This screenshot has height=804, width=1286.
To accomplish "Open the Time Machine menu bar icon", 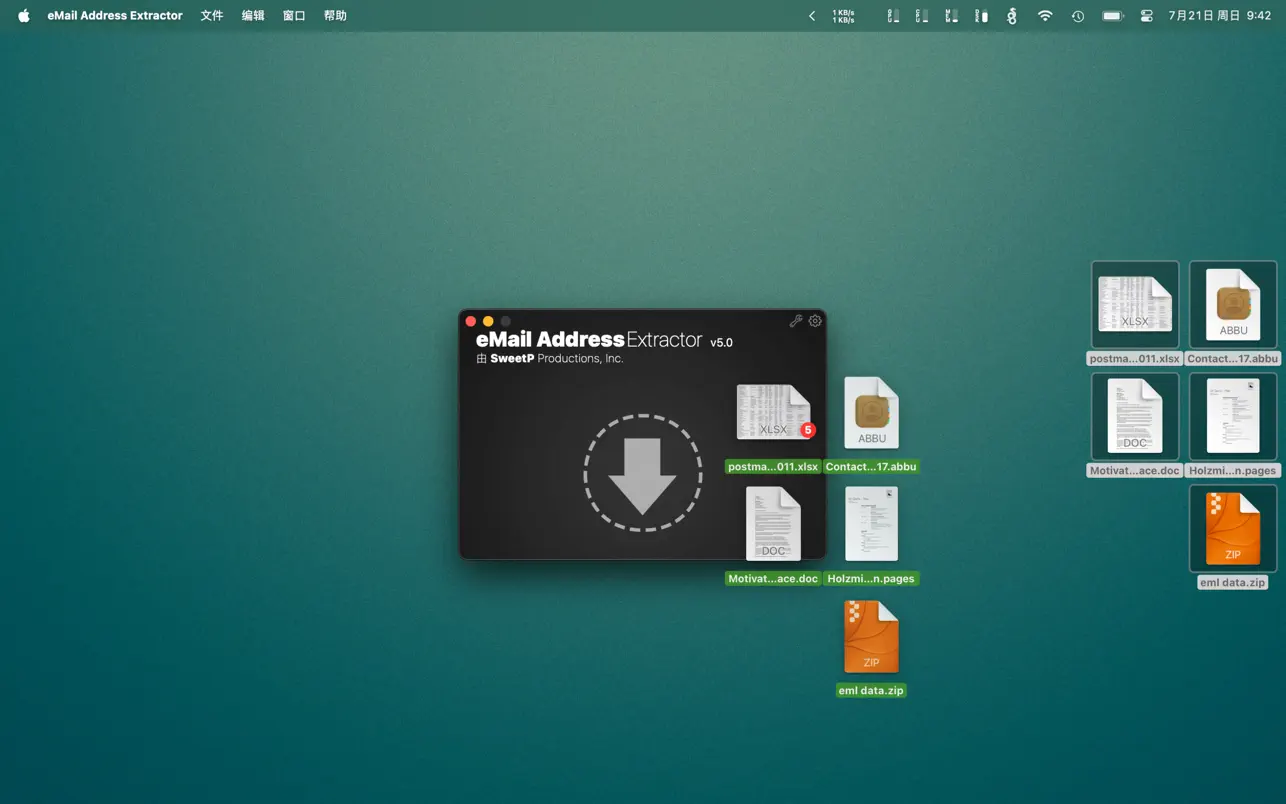I will click(x=1078, y=16).
